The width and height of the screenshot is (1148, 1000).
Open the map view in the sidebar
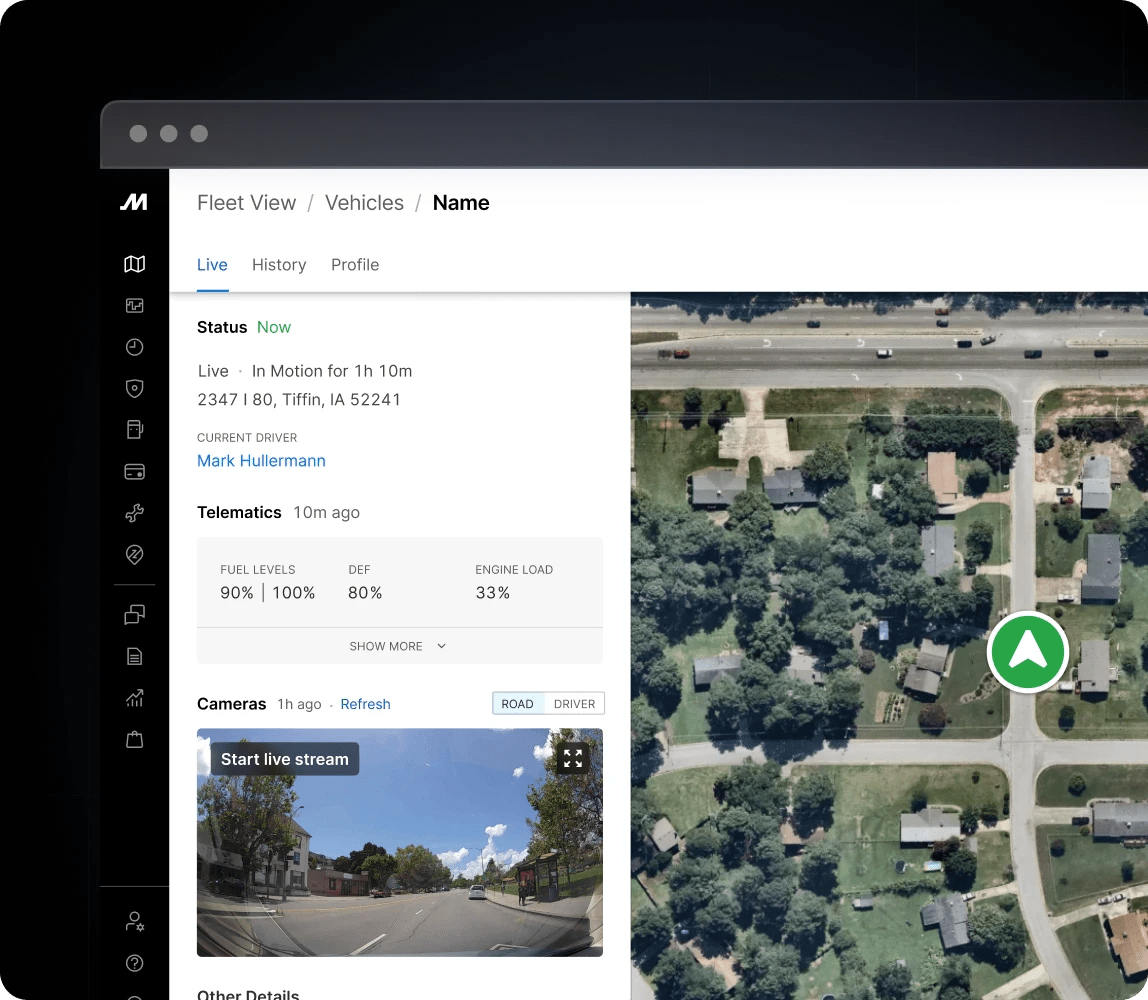tap(134, 264)
